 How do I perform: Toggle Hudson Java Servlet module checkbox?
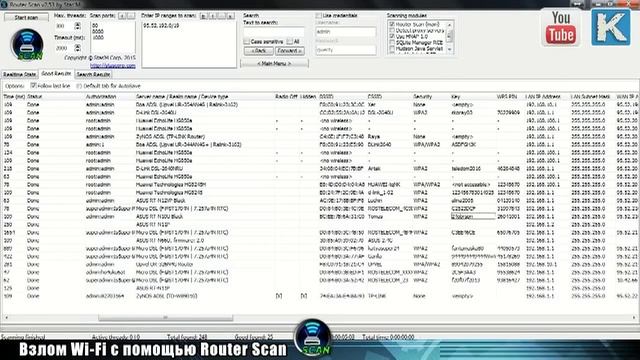pyautogui.click(x=392, y=49)
